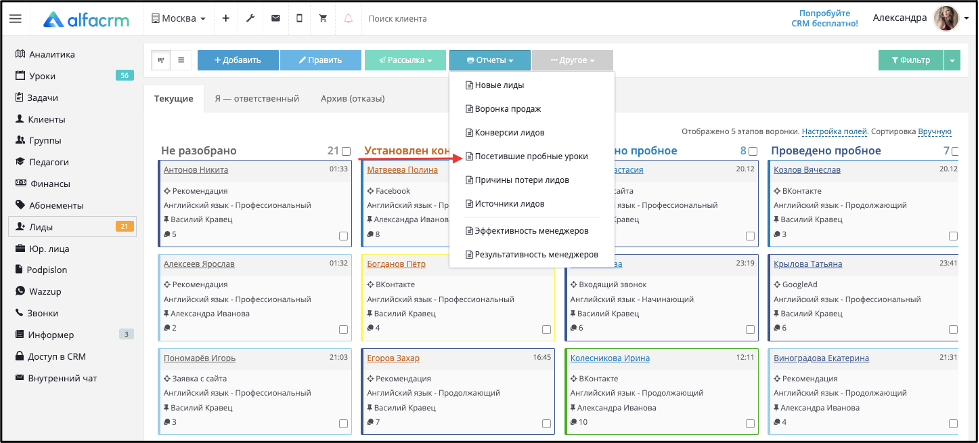Tick checkbox on Алексеев Ярослав card
Viewport: 979px width, 443px height.
343,329
